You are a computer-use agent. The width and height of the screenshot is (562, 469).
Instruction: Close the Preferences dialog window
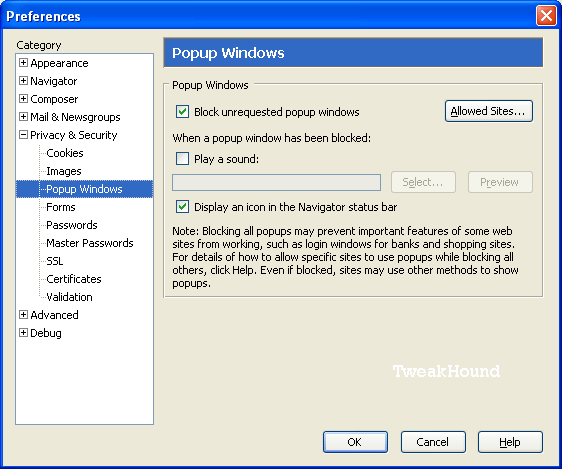546,16
